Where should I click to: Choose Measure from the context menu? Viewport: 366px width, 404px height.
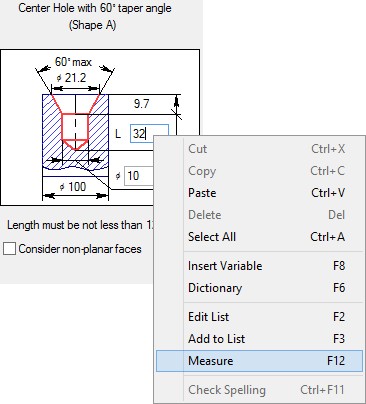259,361
